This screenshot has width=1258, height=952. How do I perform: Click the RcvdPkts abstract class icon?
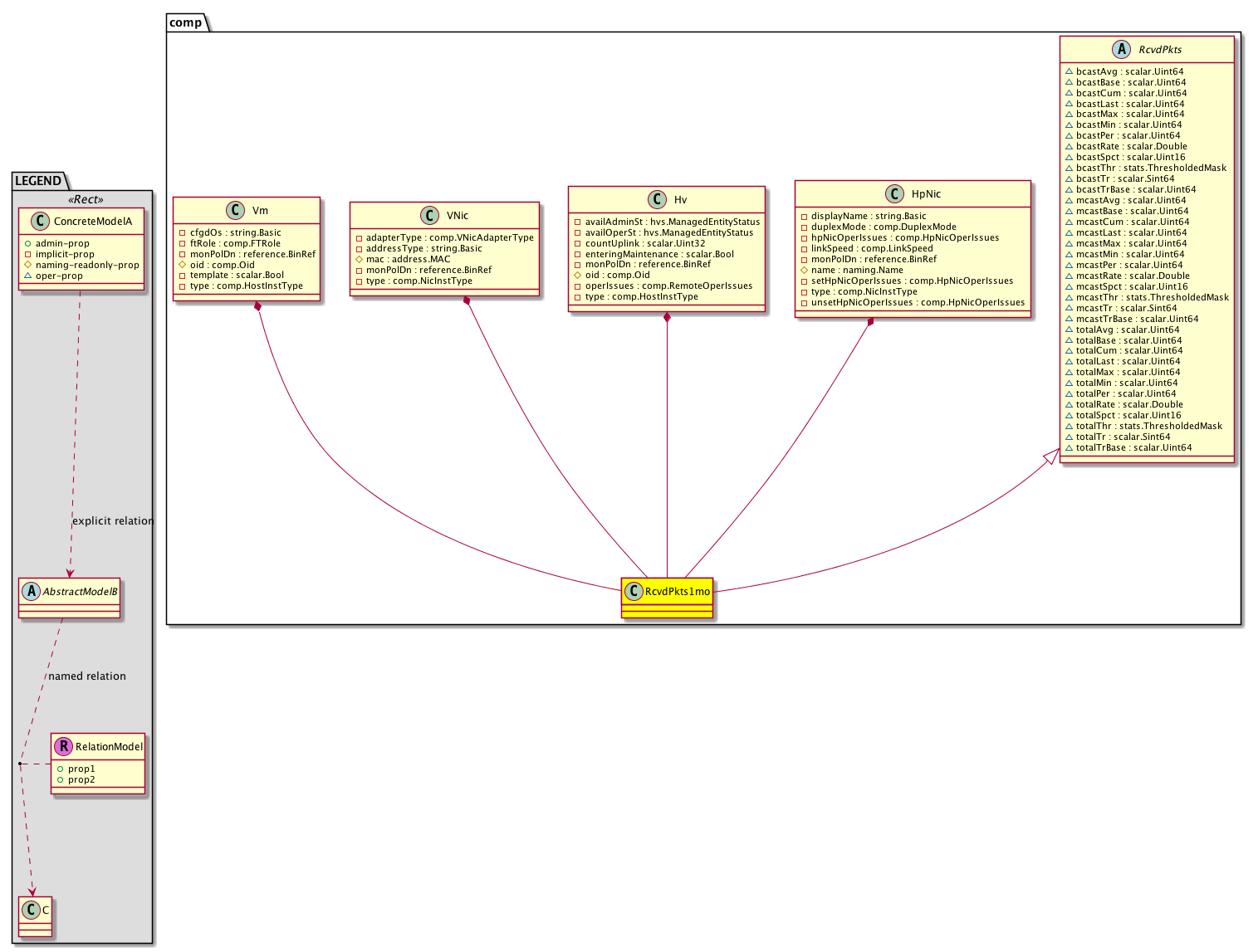coord(1122,50)
